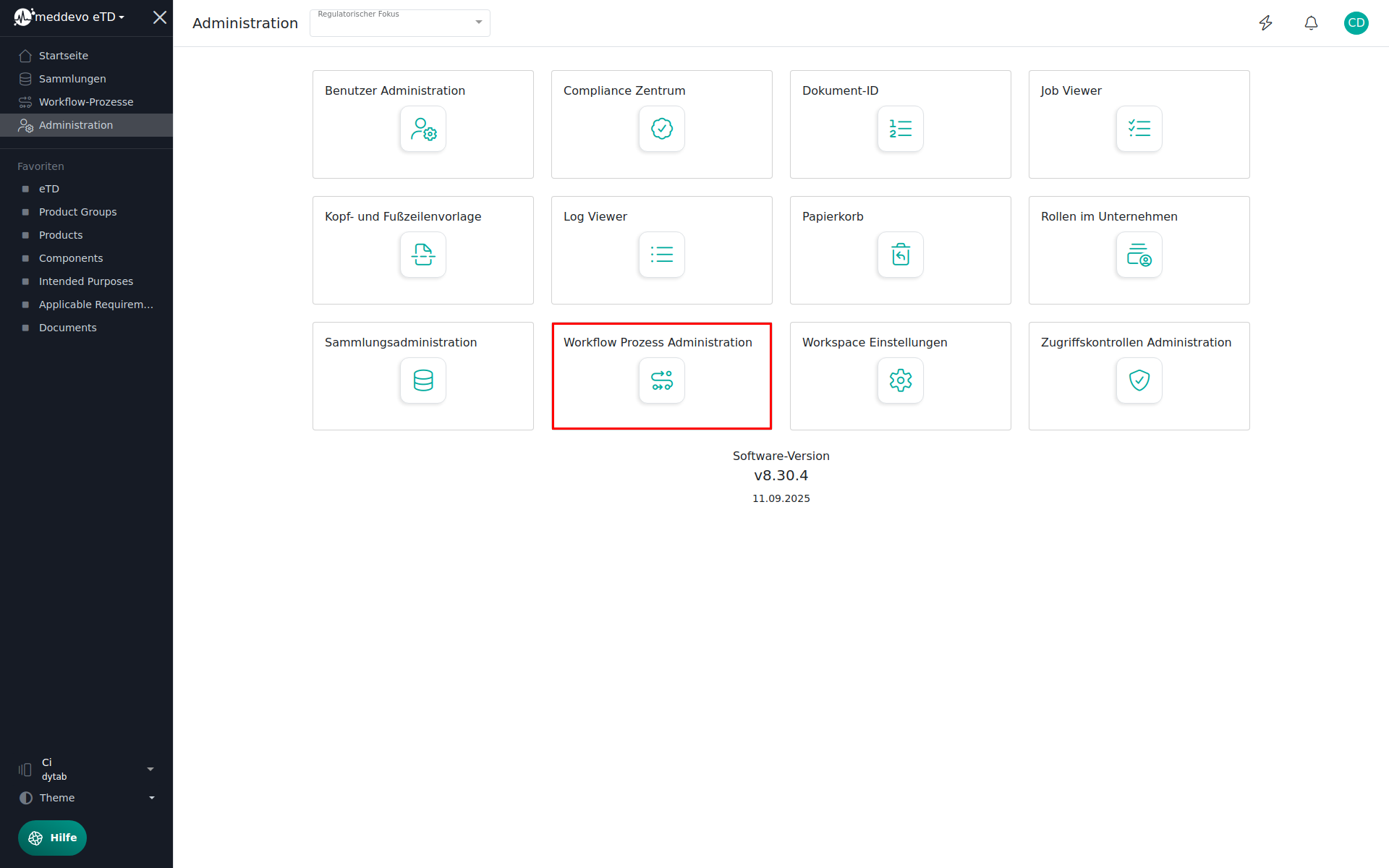This screenshot has height=868, width=1389.
Task: Close the sidebar with the X icon
Action: (x=160, y=17)
